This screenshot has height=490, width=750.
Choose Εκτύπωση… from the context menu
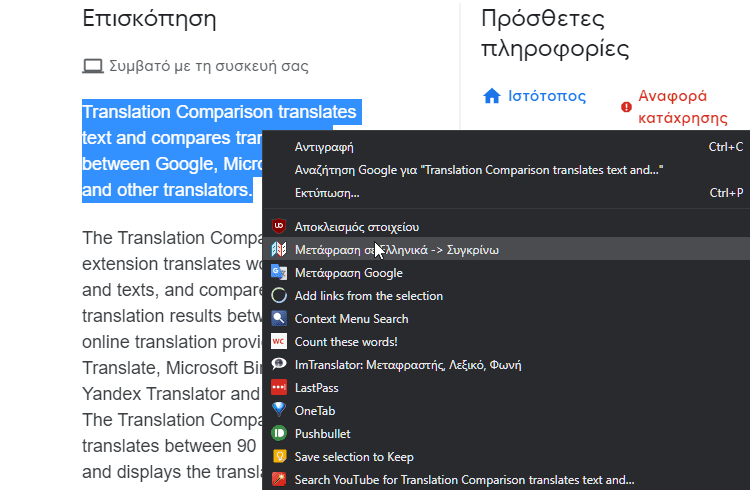tap(506, 193)
